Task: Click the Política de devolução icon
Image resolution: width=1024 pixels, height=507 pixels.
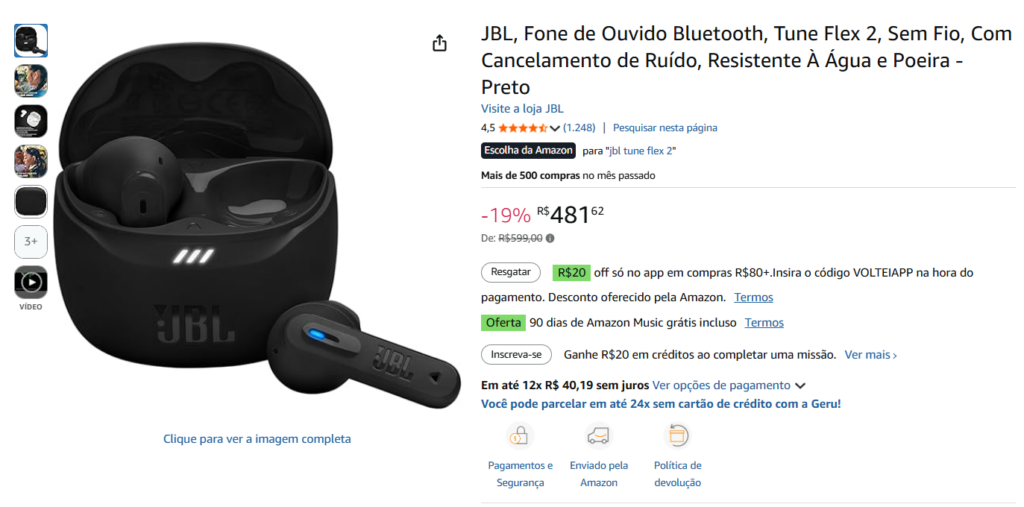Action: click(x=677, y=436)
